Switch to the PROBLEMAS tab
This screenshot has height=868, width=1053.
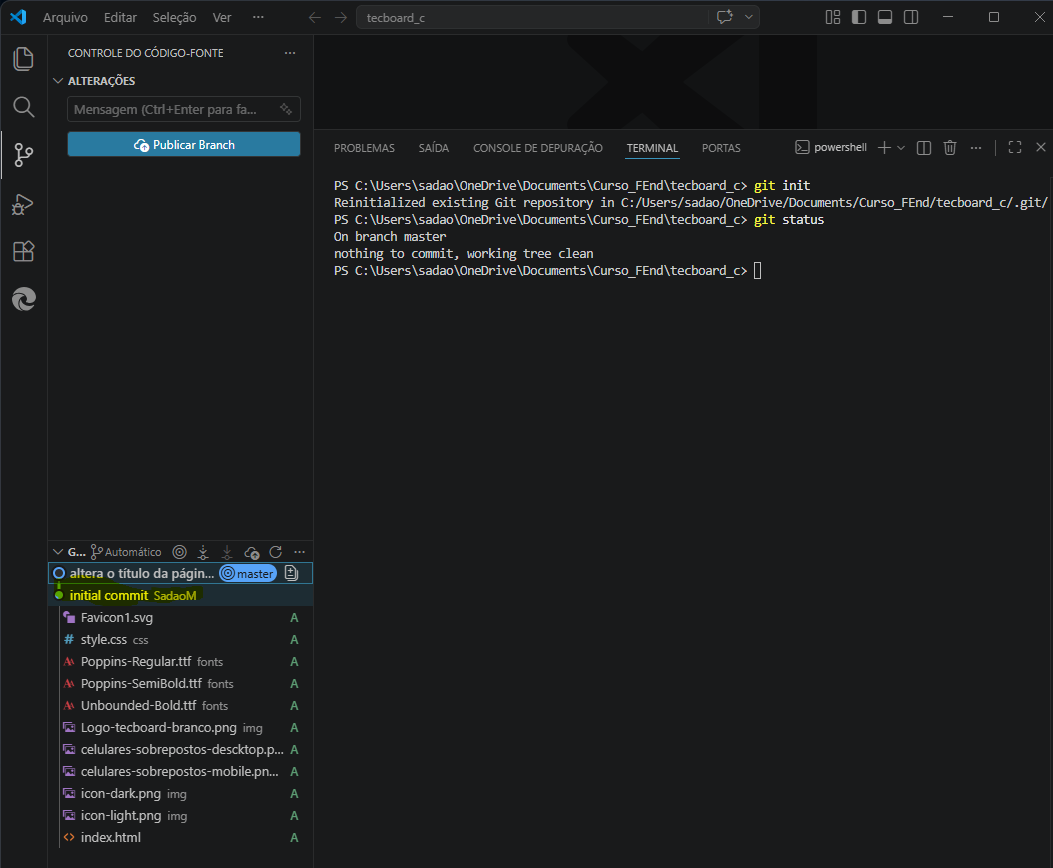click(x=364, y=148)
